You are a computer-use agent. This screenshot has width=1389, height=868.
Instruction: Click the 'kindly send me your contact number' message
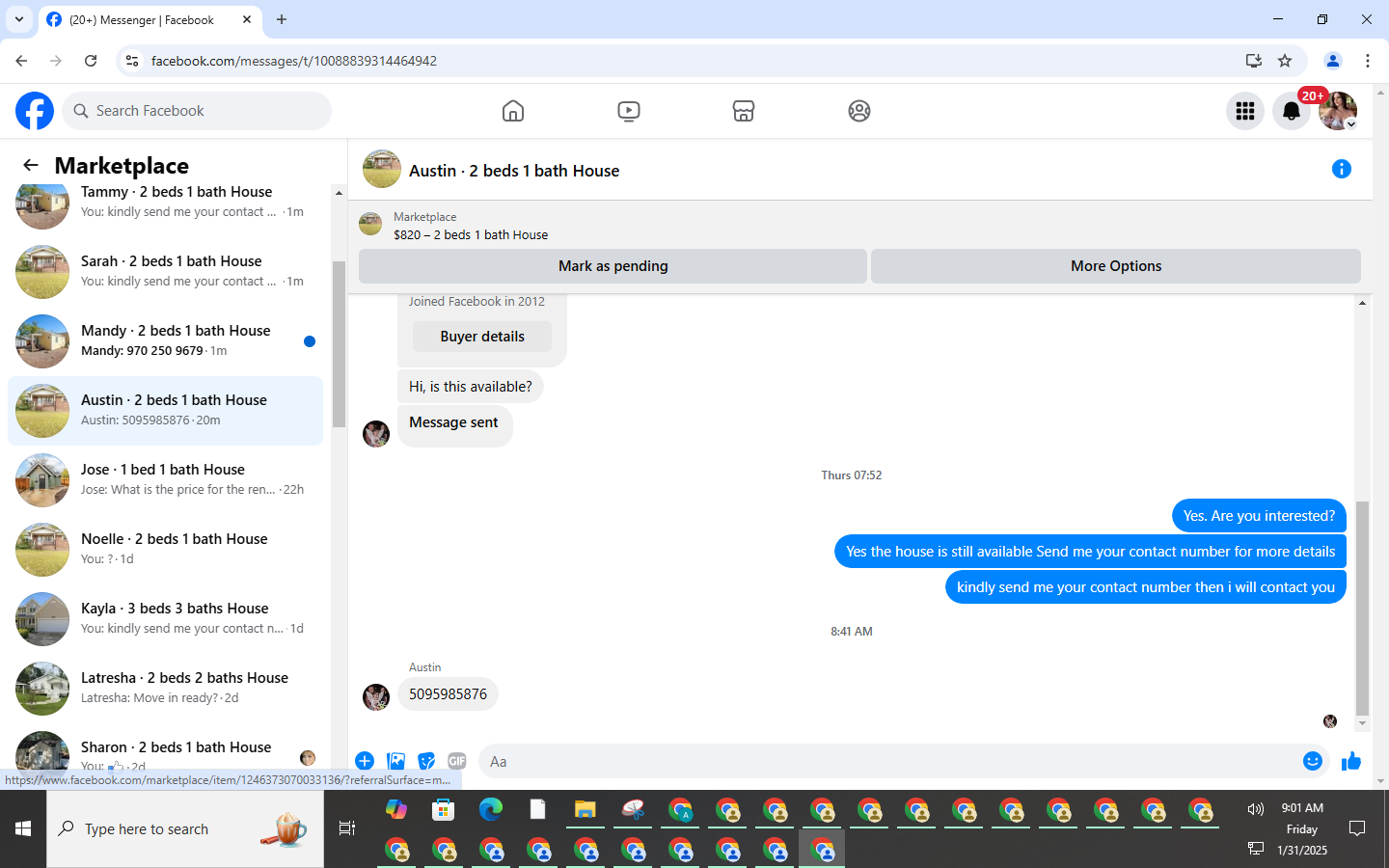1146,587
